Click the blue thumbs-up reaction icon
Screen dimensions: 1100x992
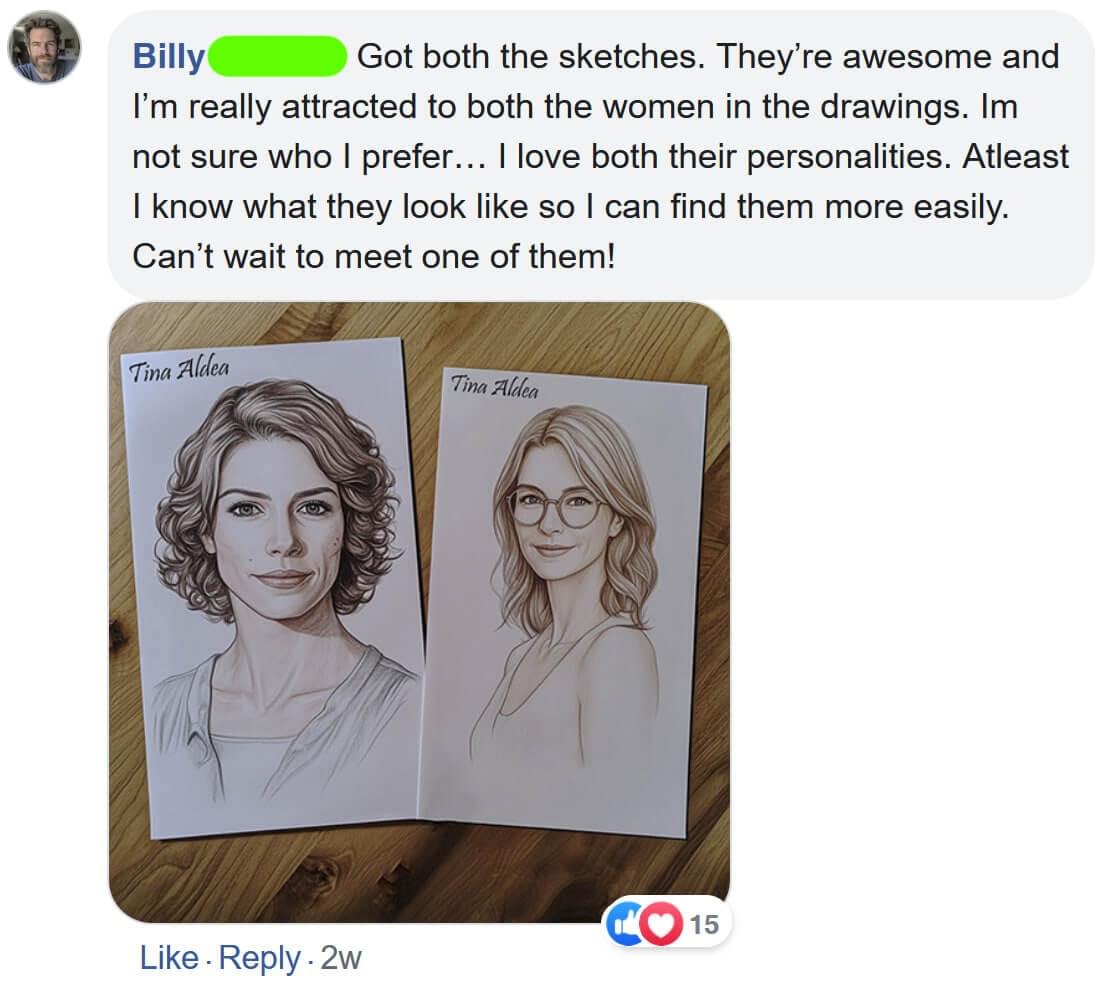click(x=624, y=924)
